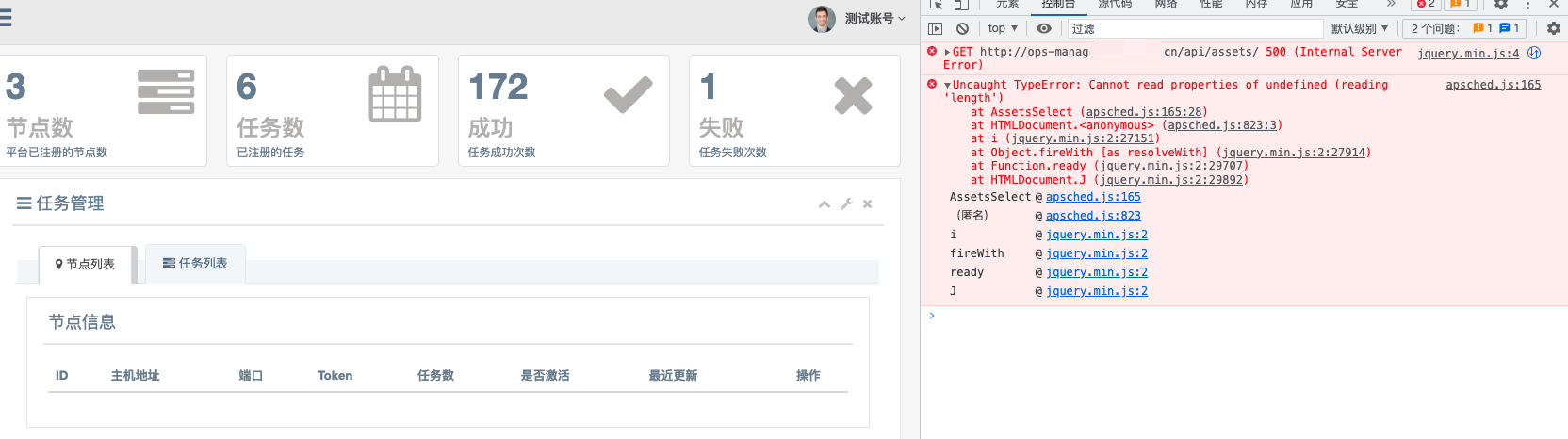The image size is (1568, 439).
Task: Open 任务管理 panel wrench settings
Action: coord(846,204)
